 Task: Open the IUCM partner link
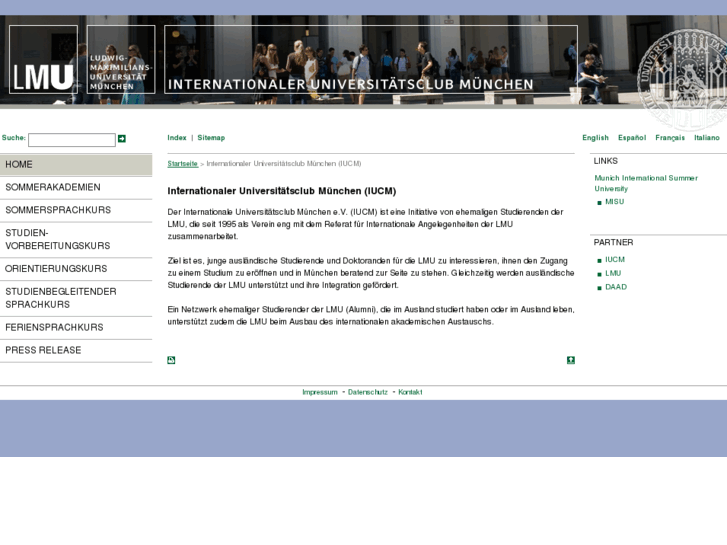tap(615, 260)
